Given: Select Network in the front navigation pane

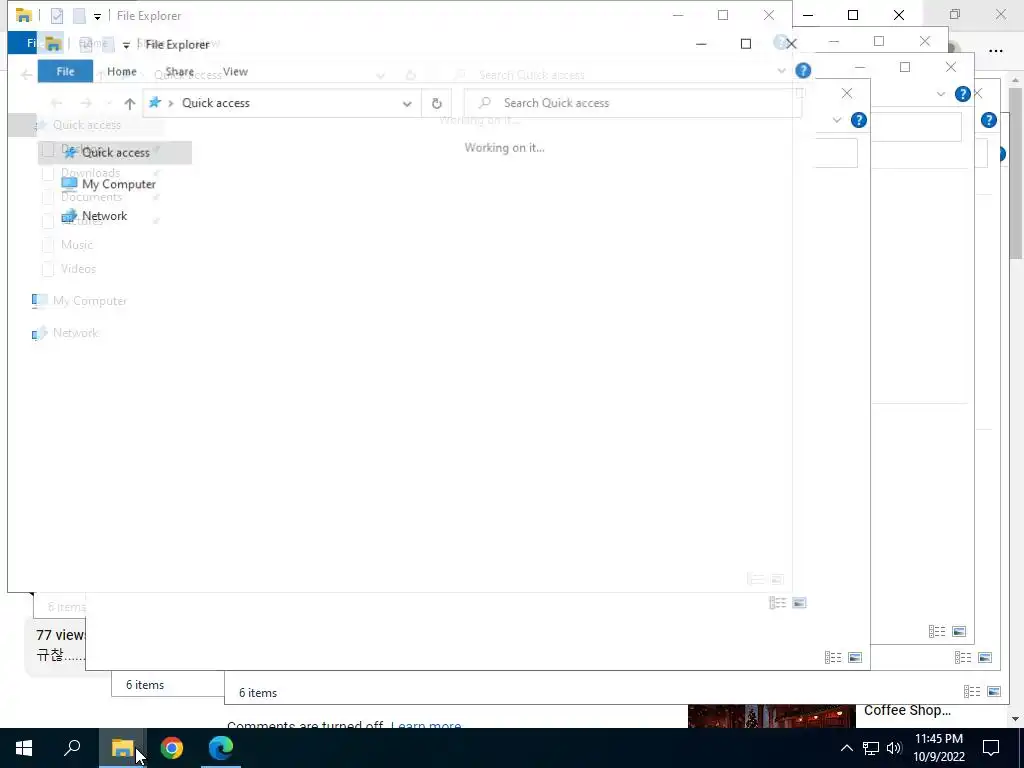Looking at the screenshot, I should coord(104,216).
